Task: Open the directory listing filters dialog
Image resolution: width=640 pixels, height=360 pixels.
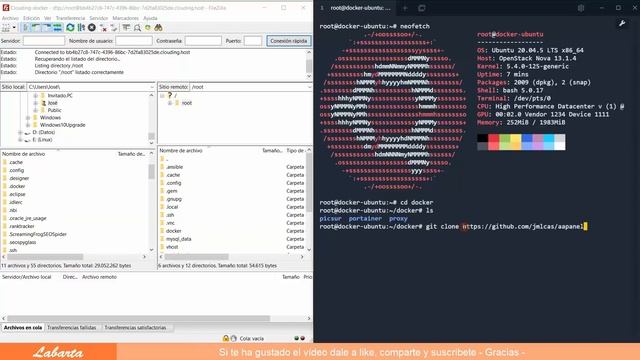Action: [126, 28]
